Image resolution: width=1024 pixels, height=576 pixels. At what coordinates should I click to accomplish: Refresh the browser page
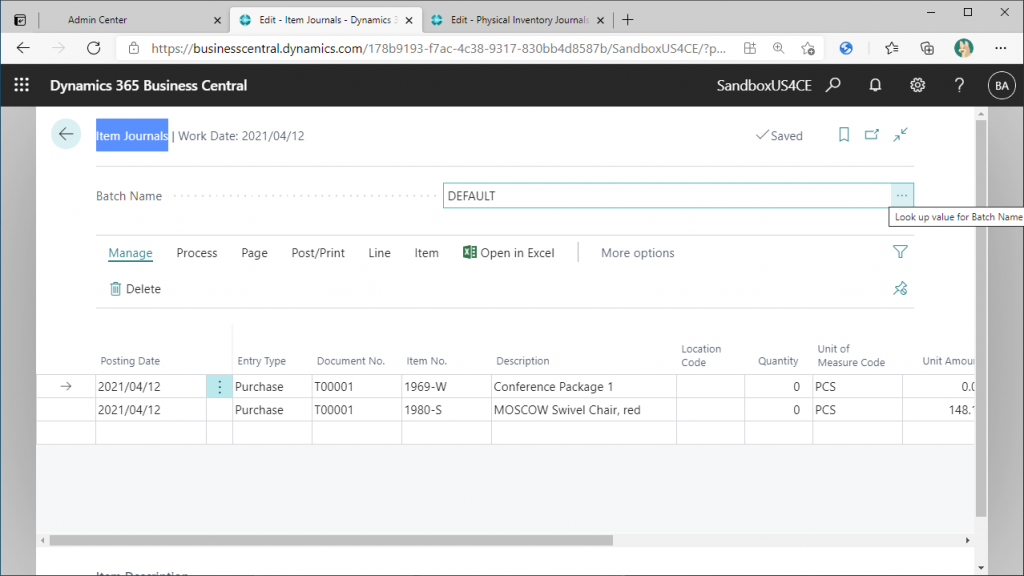[94, 48]
